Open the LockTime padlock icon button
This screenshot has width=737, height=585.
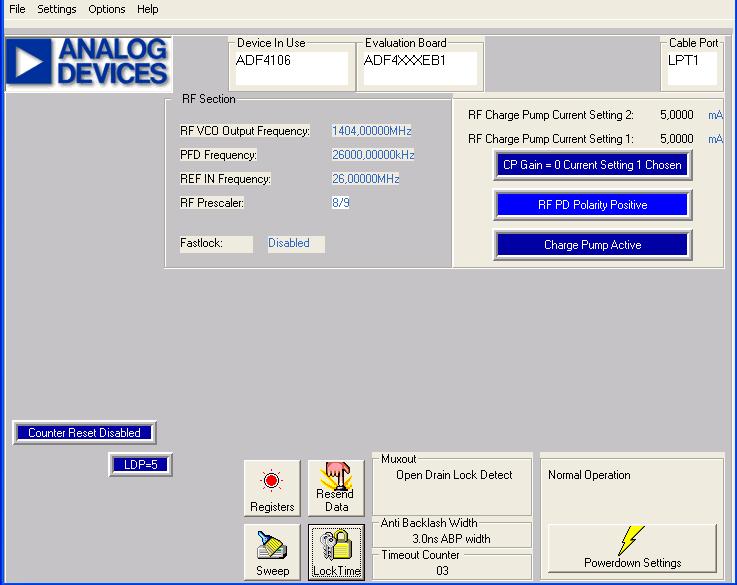tap(336, 552)
